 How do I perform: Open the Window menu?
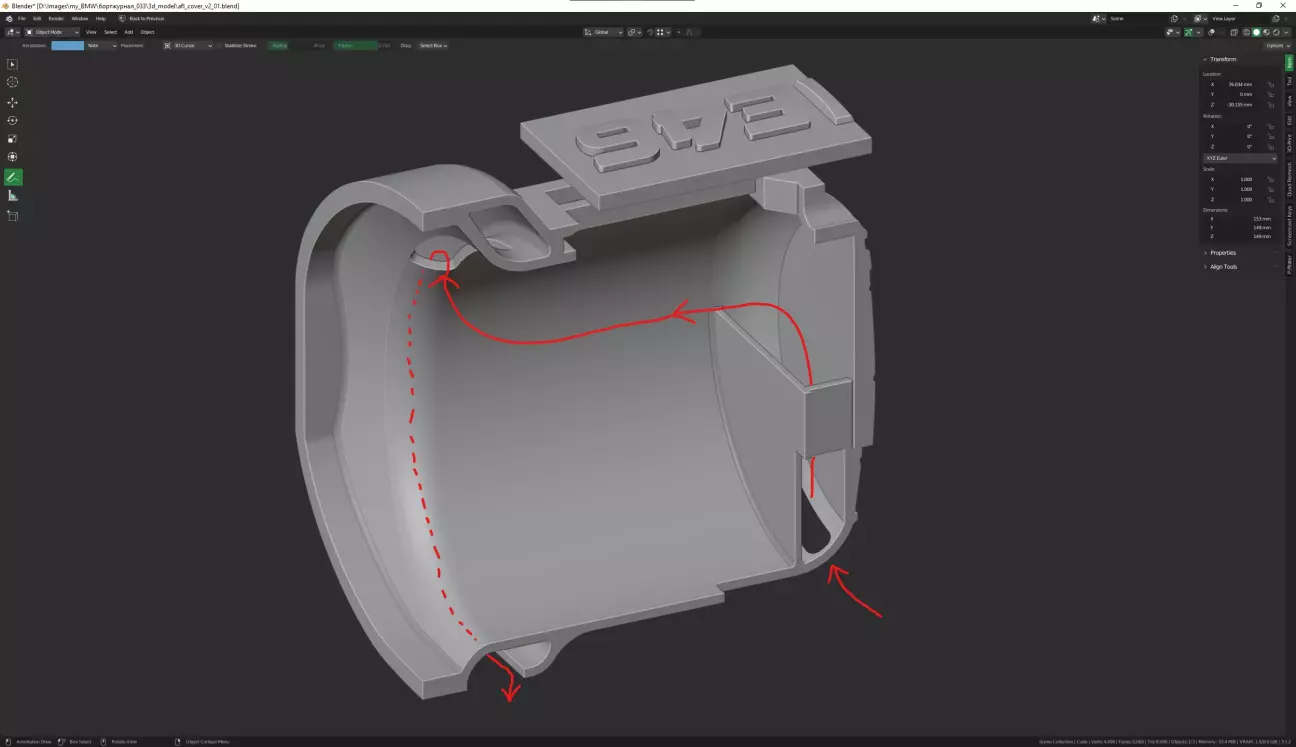point(80,18)
